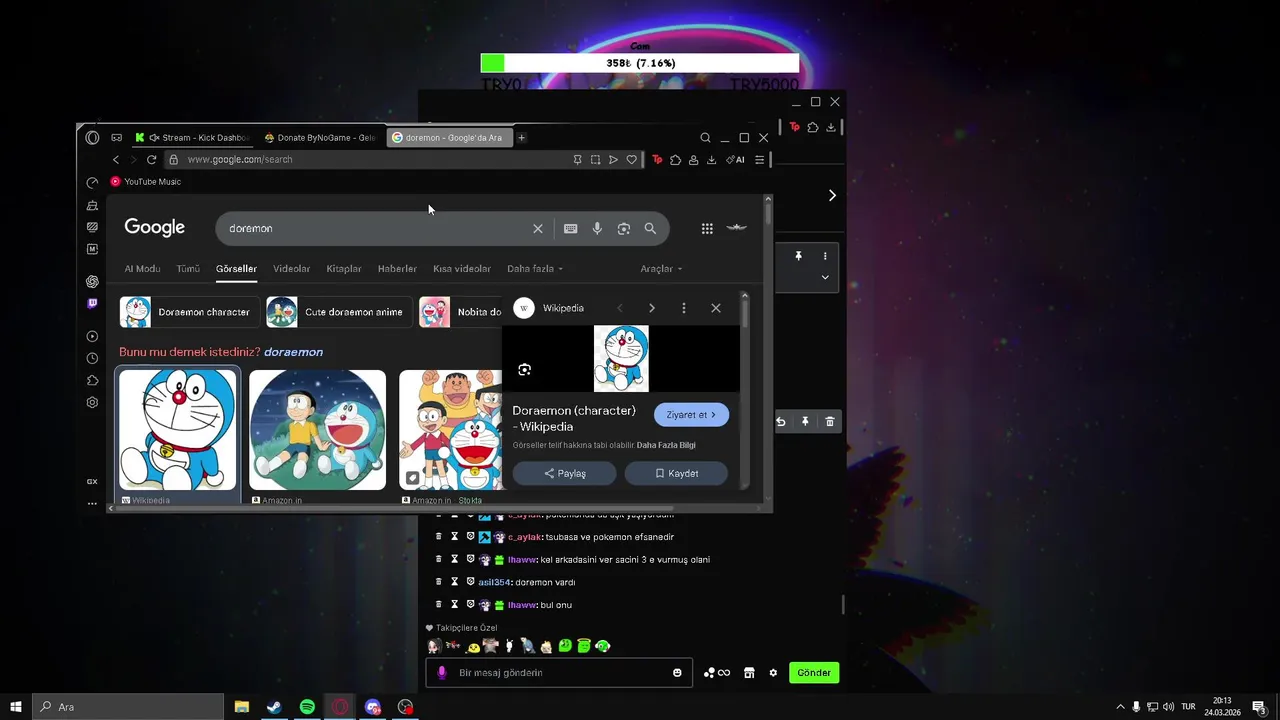1280x720 pixels.
Task: Open the red Tp extension icon
Action: point(657,160)
